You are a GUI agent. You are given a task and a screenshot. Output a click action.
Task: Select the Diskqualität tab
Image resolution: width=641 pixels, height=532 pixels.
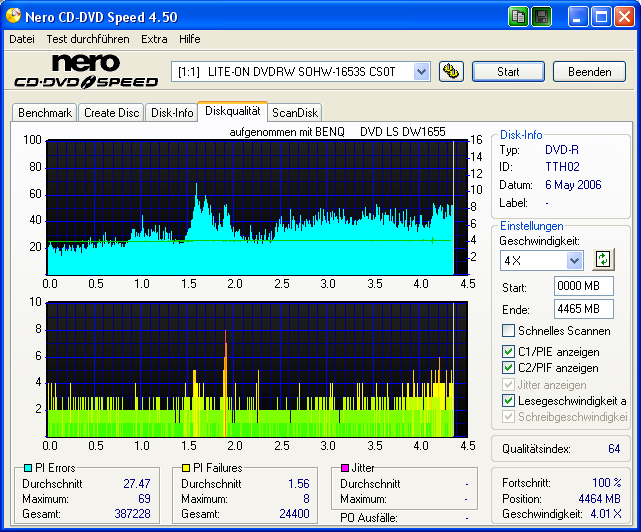pos(233,111)
